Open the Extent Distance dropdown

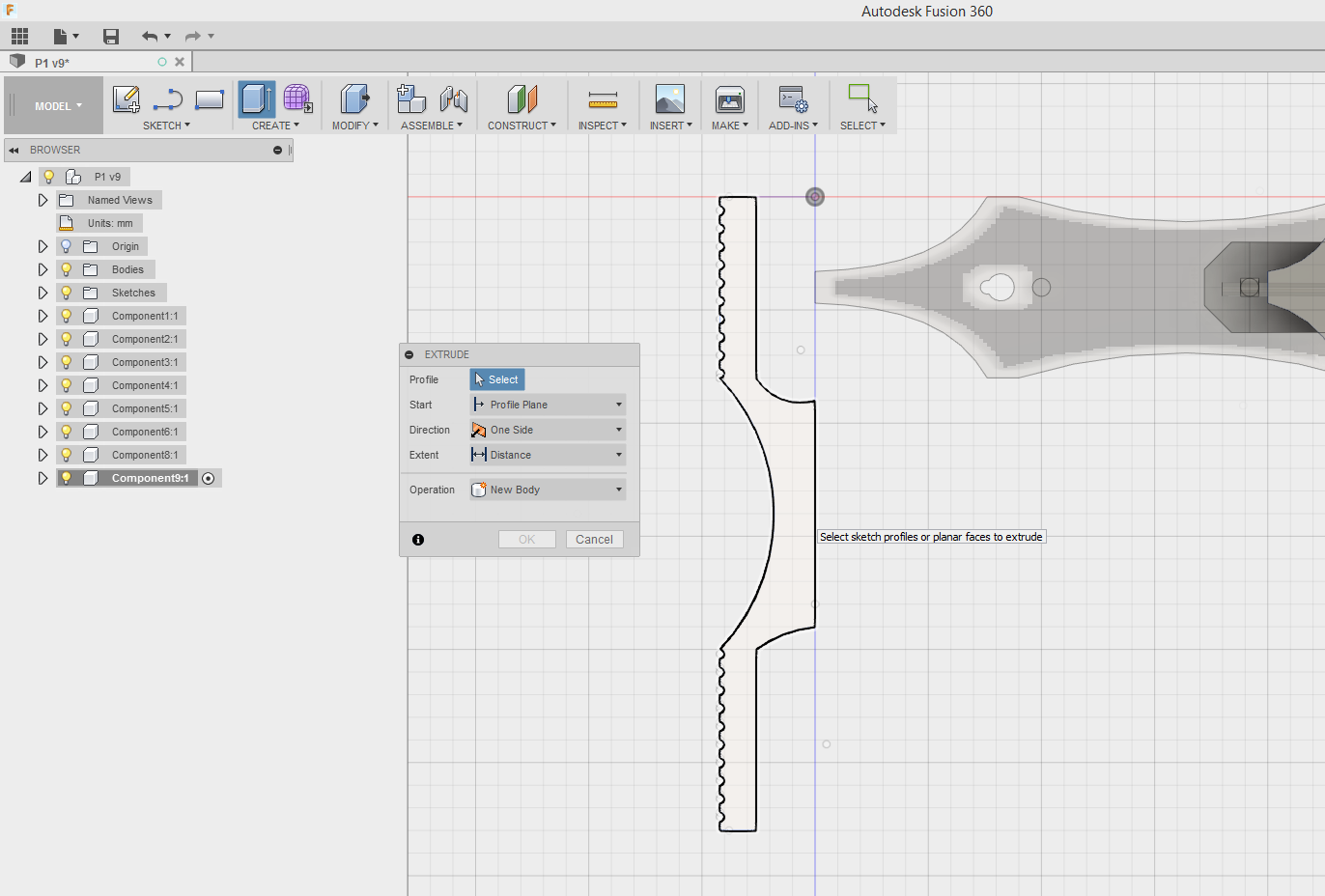[x=548, y=455]
